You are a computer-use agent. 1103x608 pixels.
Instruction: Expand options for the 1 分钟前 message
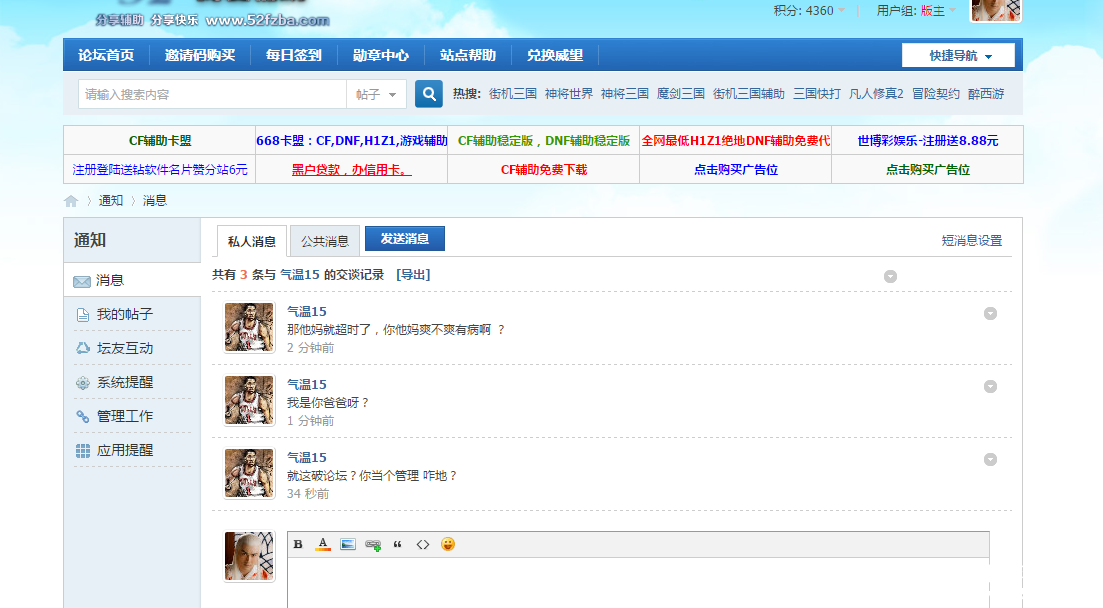tap(990, 386)
